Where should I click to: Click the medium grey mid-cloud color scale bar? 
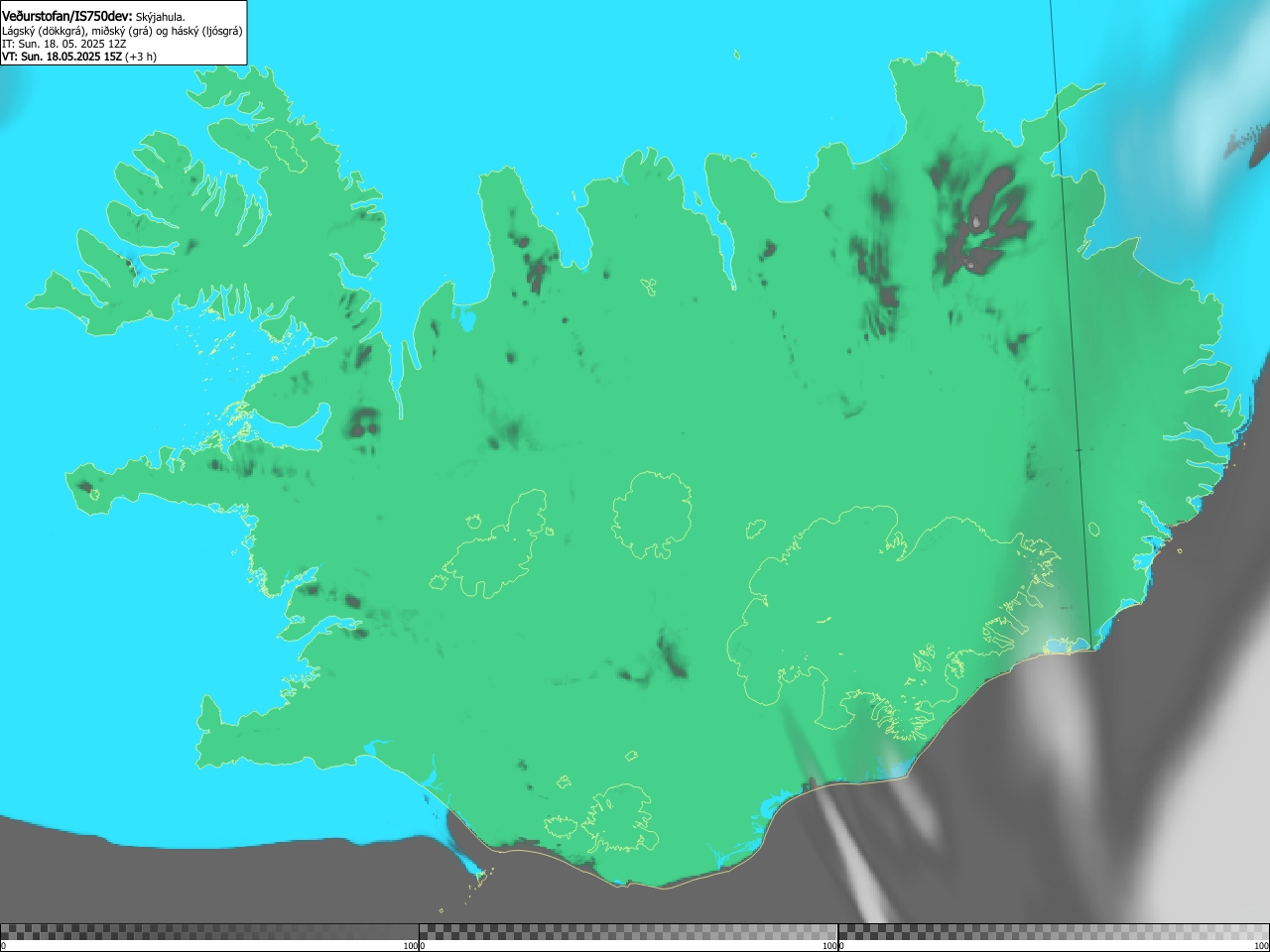(x=628, y=932)
